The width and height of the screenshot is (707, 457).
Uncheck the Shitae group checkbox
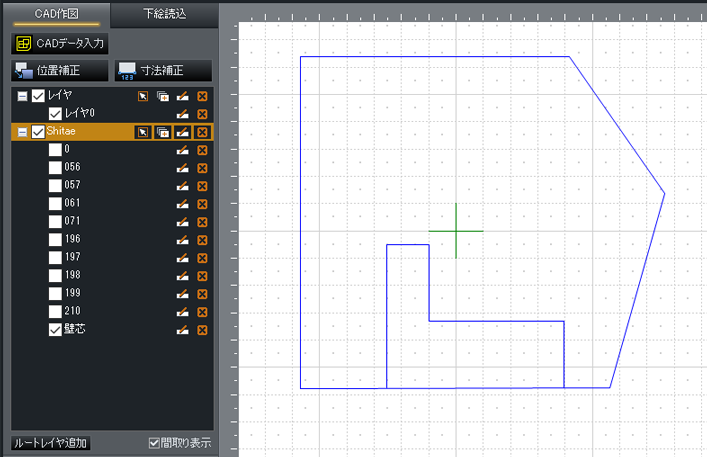[38, 132]
